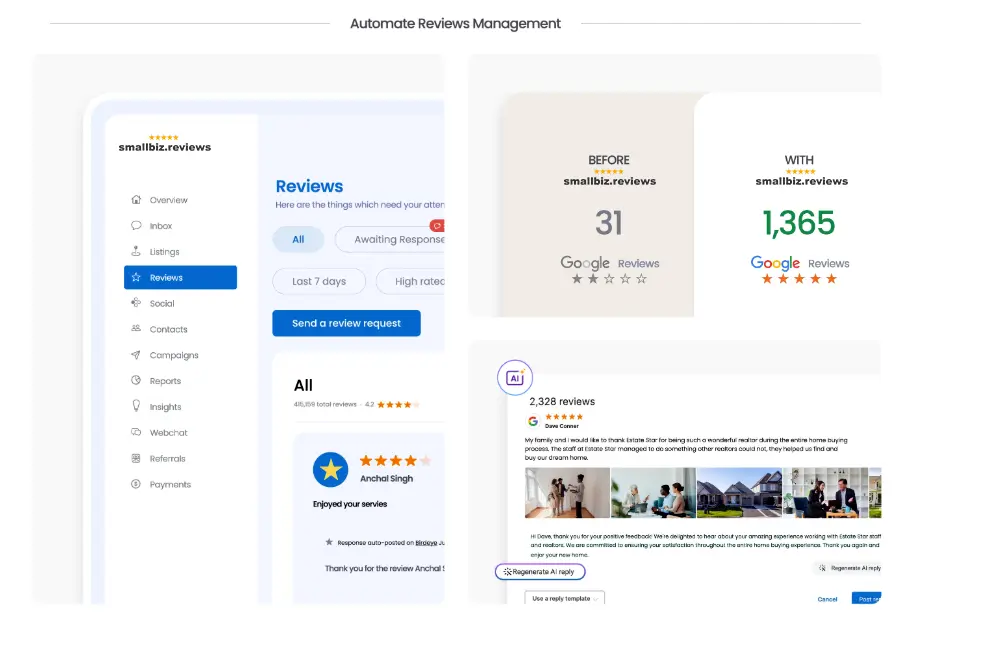Click the Reviews star icon in sidebar
Viewport: 987px width, 647px height.
click(x=136, y=277)
